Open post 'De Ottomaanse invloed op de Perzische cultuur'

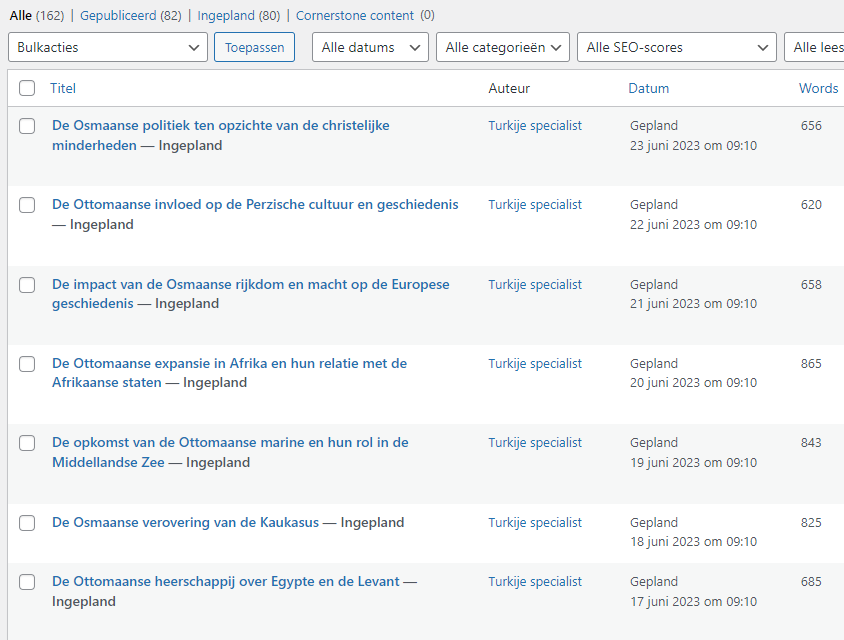coord(255,205)
